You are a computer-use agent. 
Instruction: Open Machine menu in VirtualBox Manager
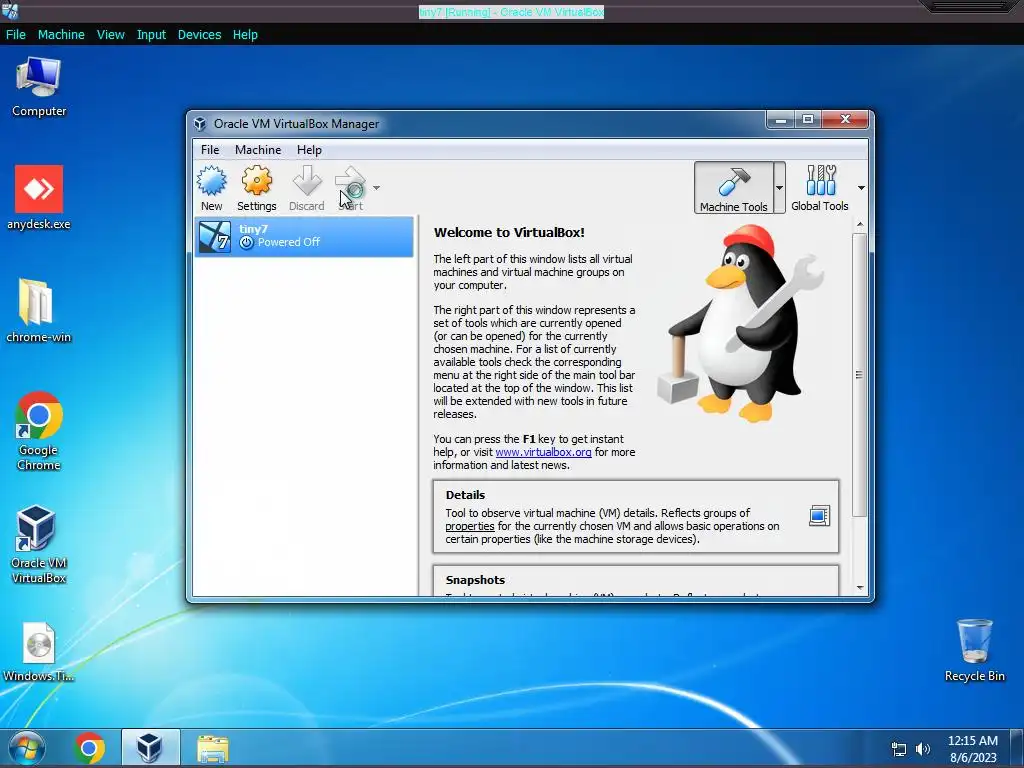(258, 150)
